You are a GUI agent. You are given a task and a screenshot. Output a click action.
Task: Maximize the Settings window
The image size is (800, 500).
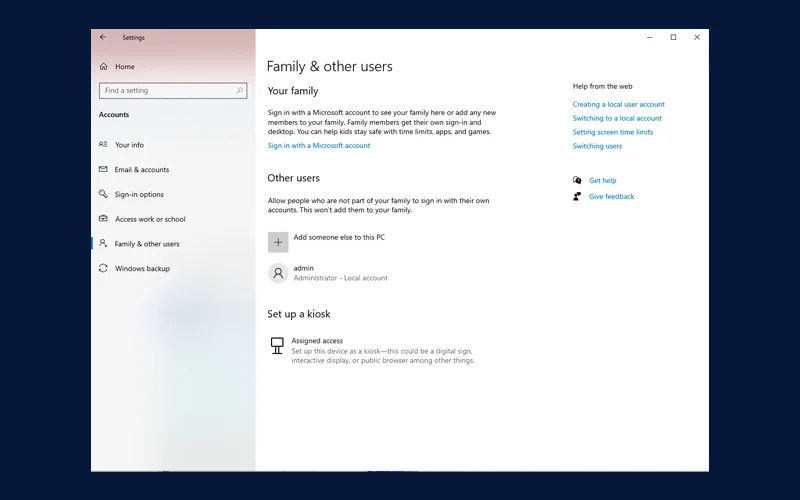point(673,37)
